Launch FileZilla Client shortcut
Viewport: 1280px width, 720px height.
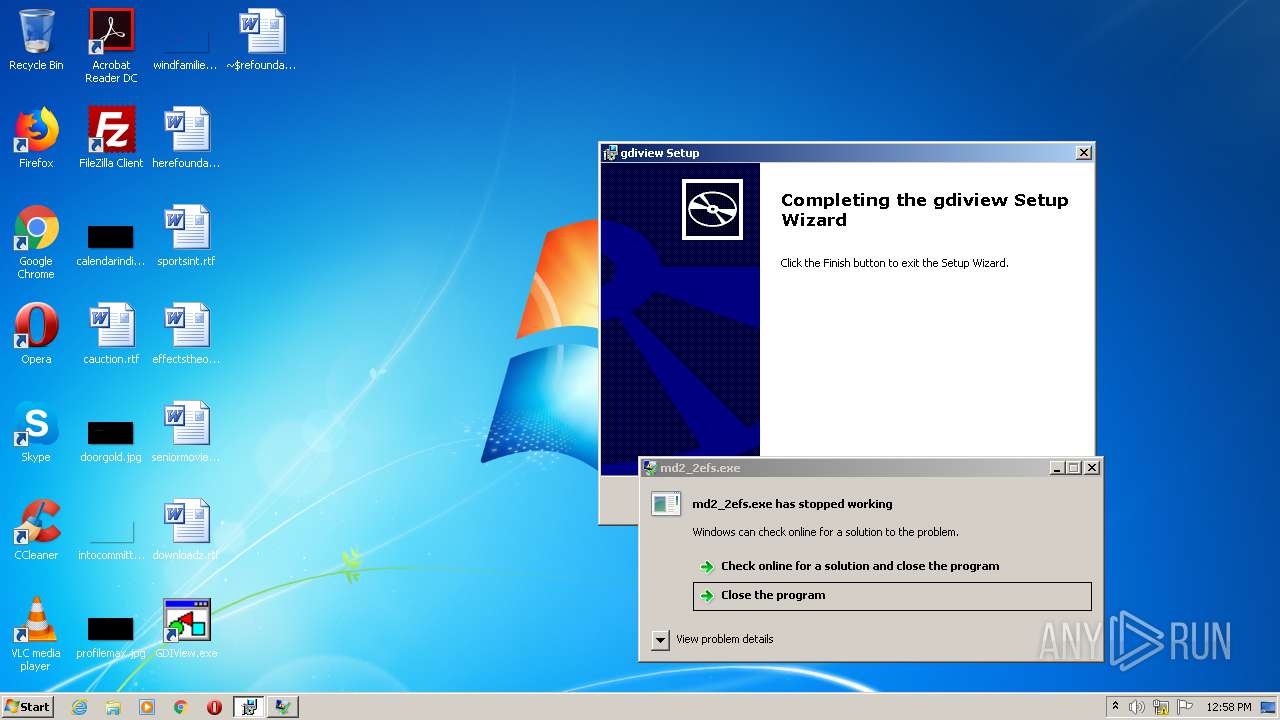(111, 138)
